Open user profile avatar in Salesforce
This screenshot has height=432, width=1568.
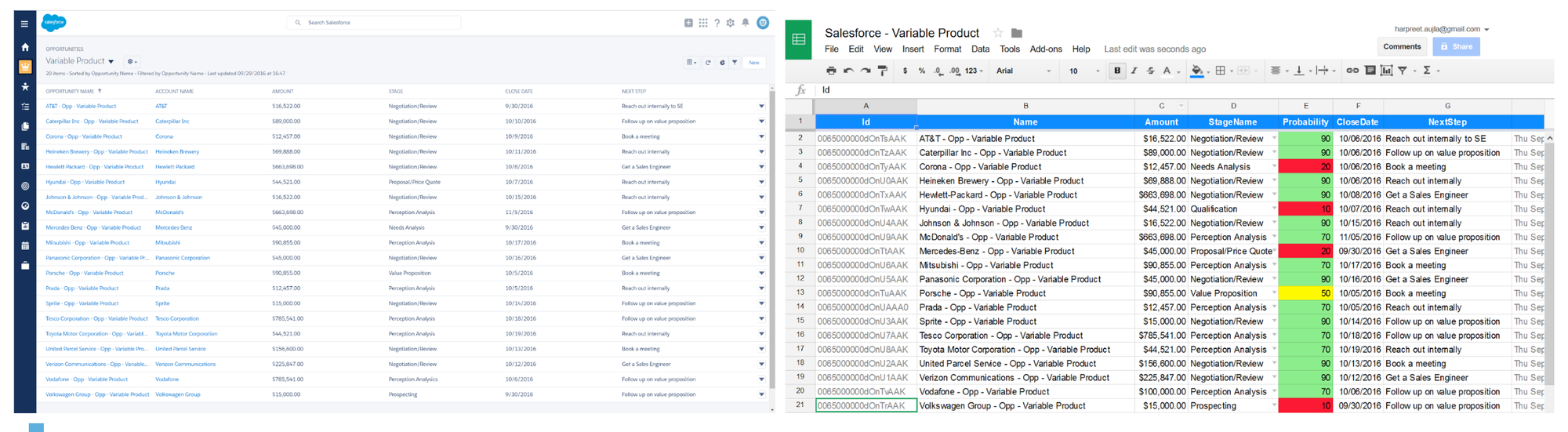click(x=763, y=23)
